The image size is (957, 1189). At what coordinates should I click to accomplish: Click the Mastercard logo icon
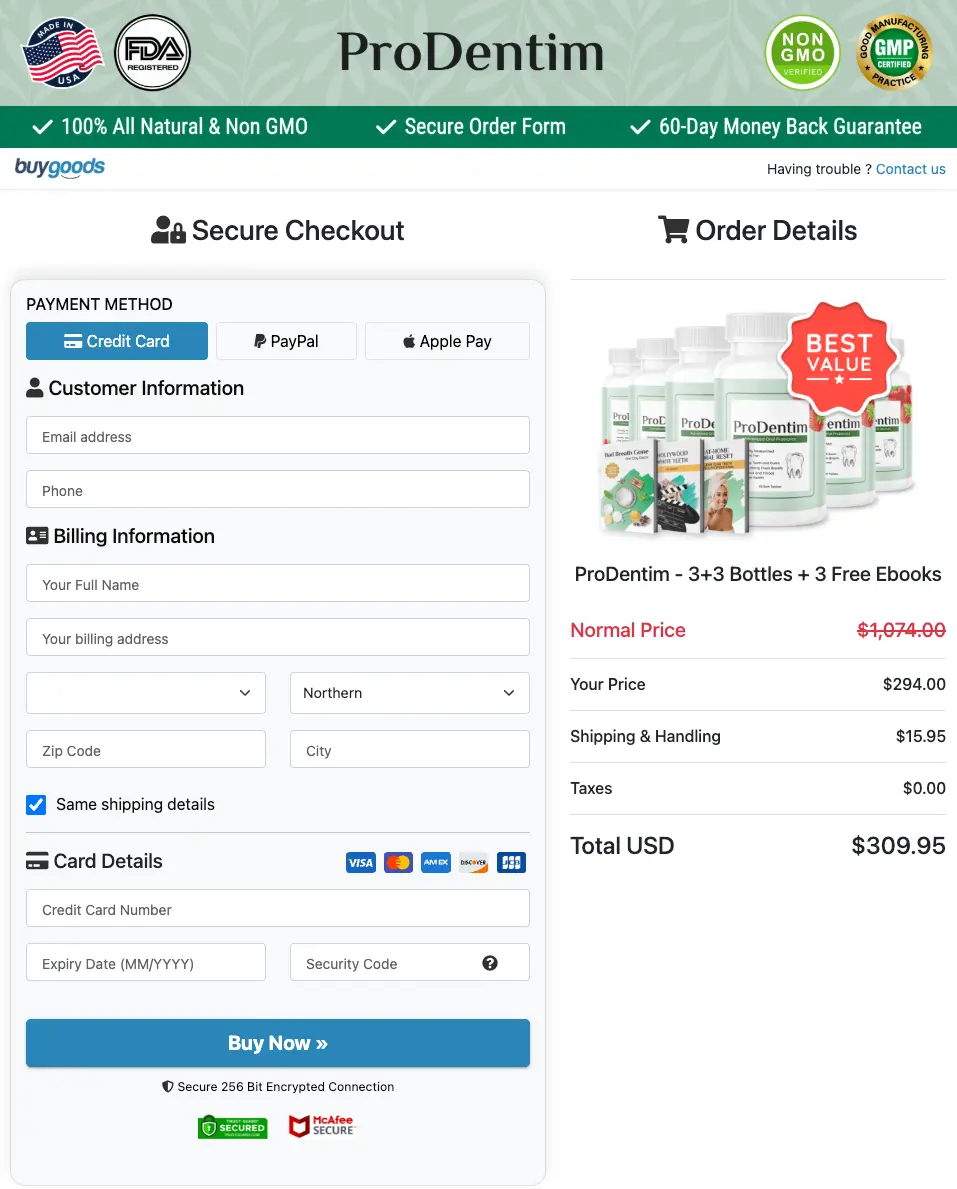coord(398,862)
